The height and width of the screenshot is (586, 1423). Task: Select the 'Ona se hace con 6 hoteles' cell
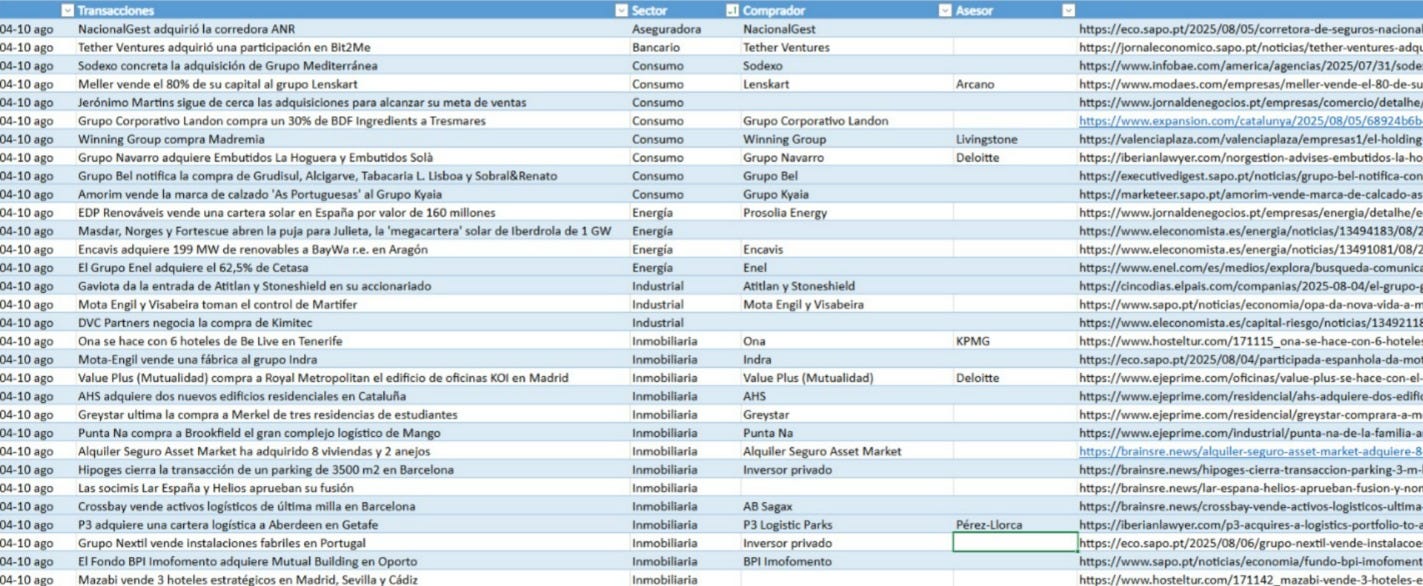pos(352,341)
